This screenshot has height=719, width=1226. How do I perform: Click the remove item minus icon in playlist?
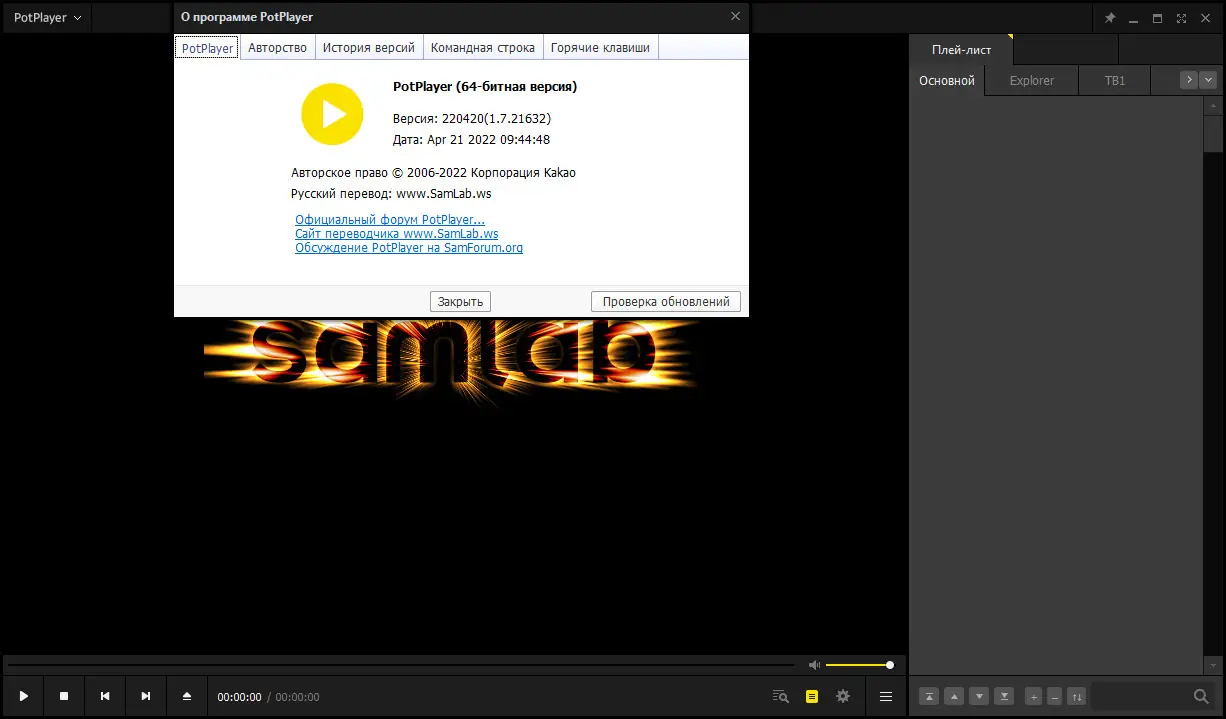pos(1055,696)
